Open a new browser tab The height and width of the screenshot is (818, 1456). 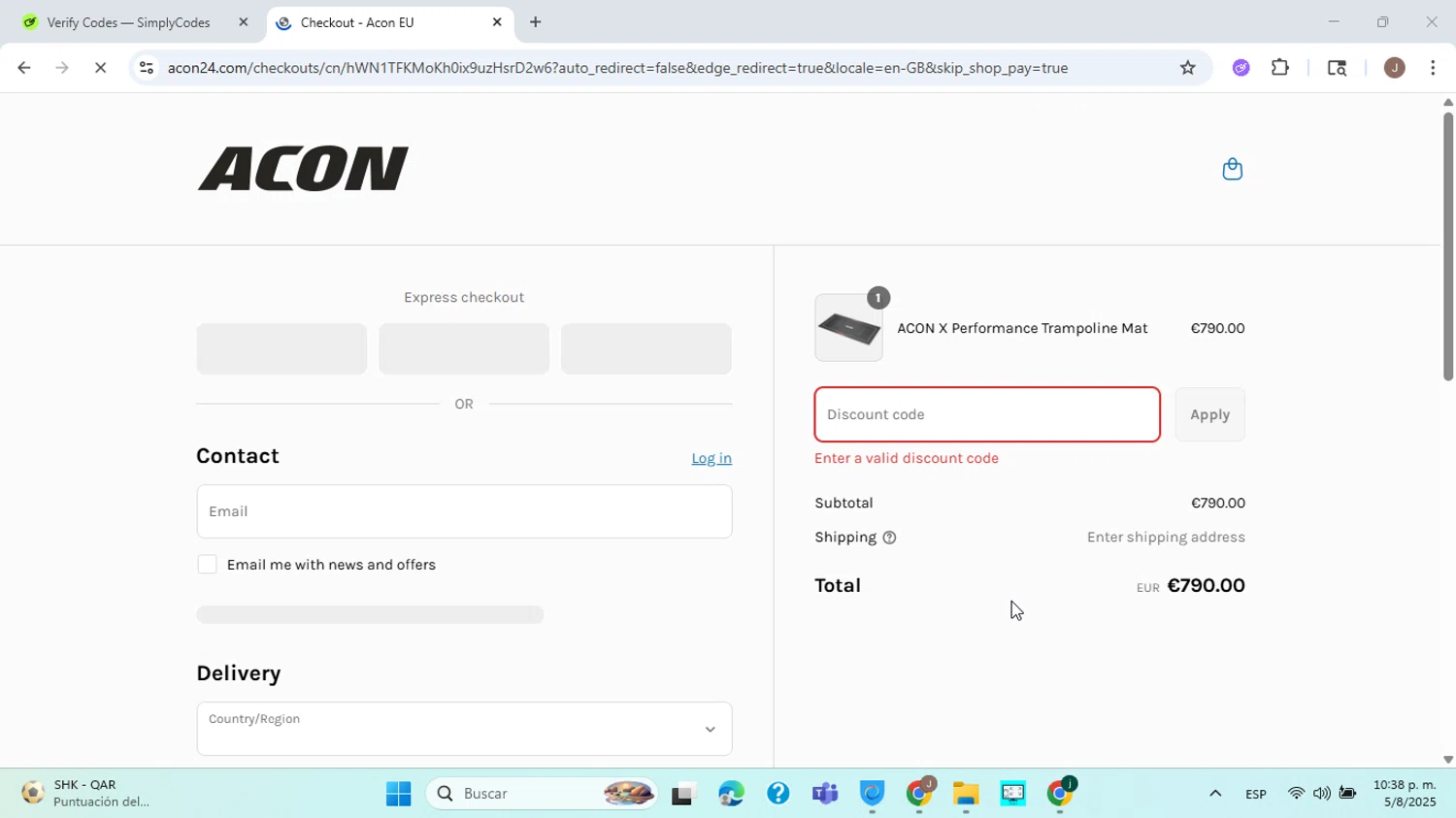pos(535,22)
